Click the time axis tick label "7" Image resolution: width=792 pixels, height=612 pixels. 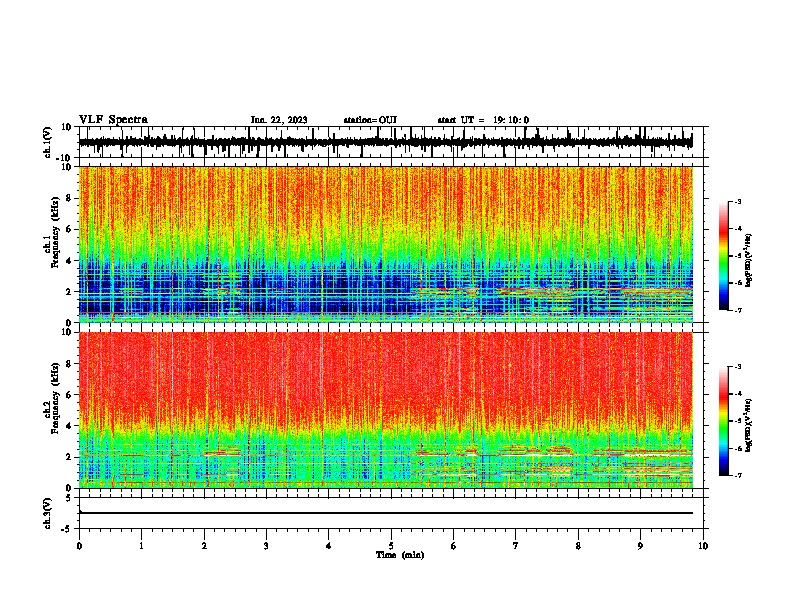[516, 546]
